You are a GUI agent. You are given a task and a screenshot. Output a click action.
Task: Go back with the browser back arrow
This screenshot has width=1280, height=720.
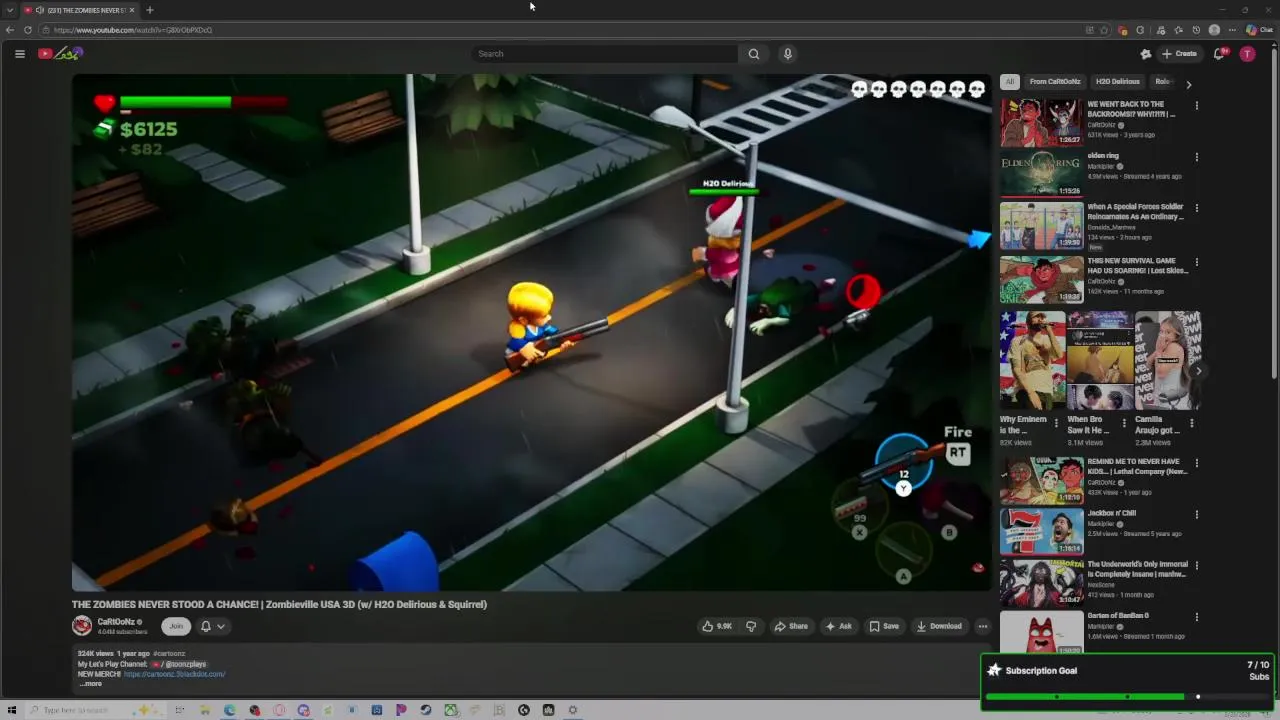[x=10, y=30]
